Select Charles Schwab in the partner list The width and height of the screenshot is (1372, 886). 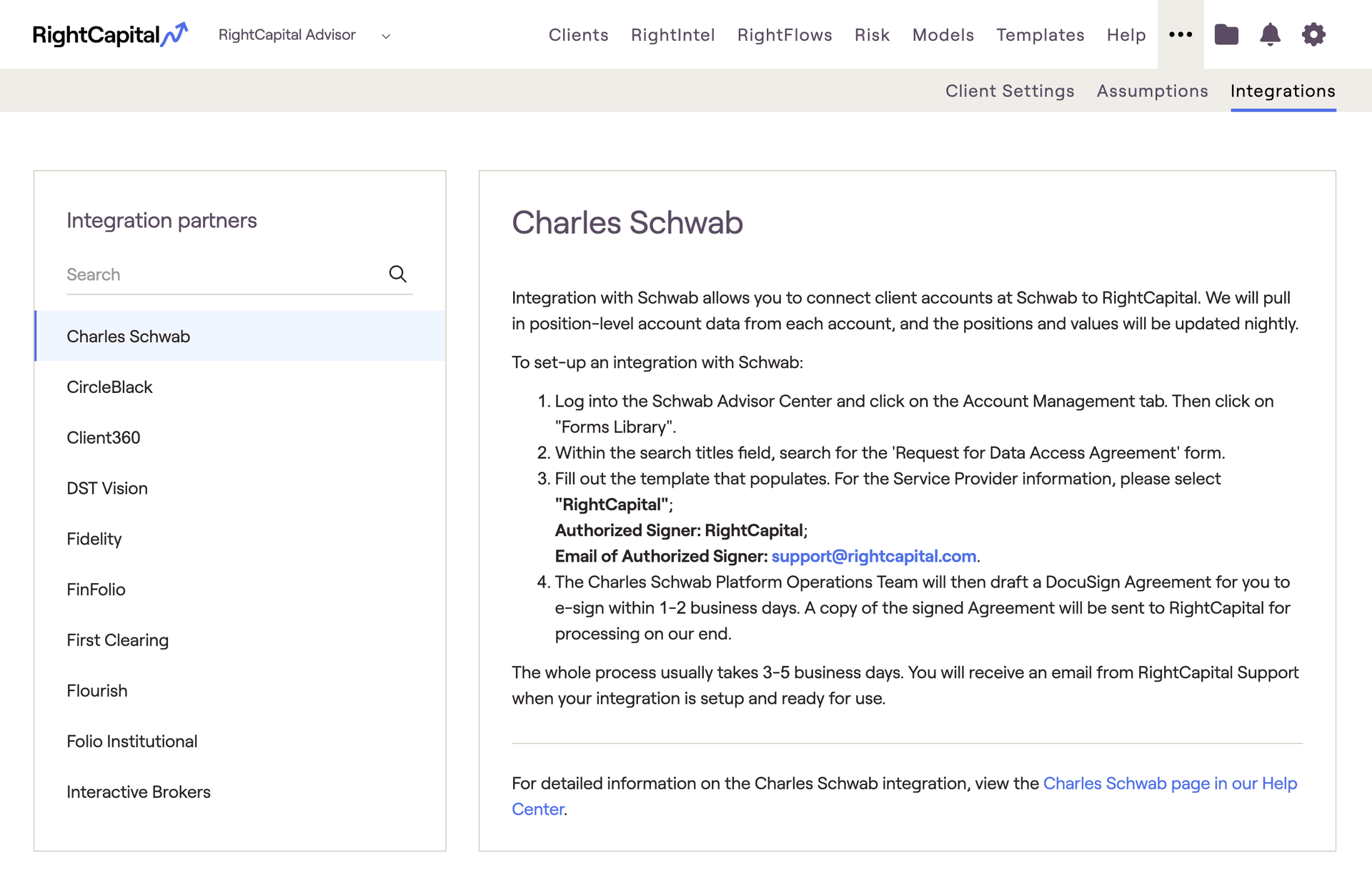pos(240,336)
